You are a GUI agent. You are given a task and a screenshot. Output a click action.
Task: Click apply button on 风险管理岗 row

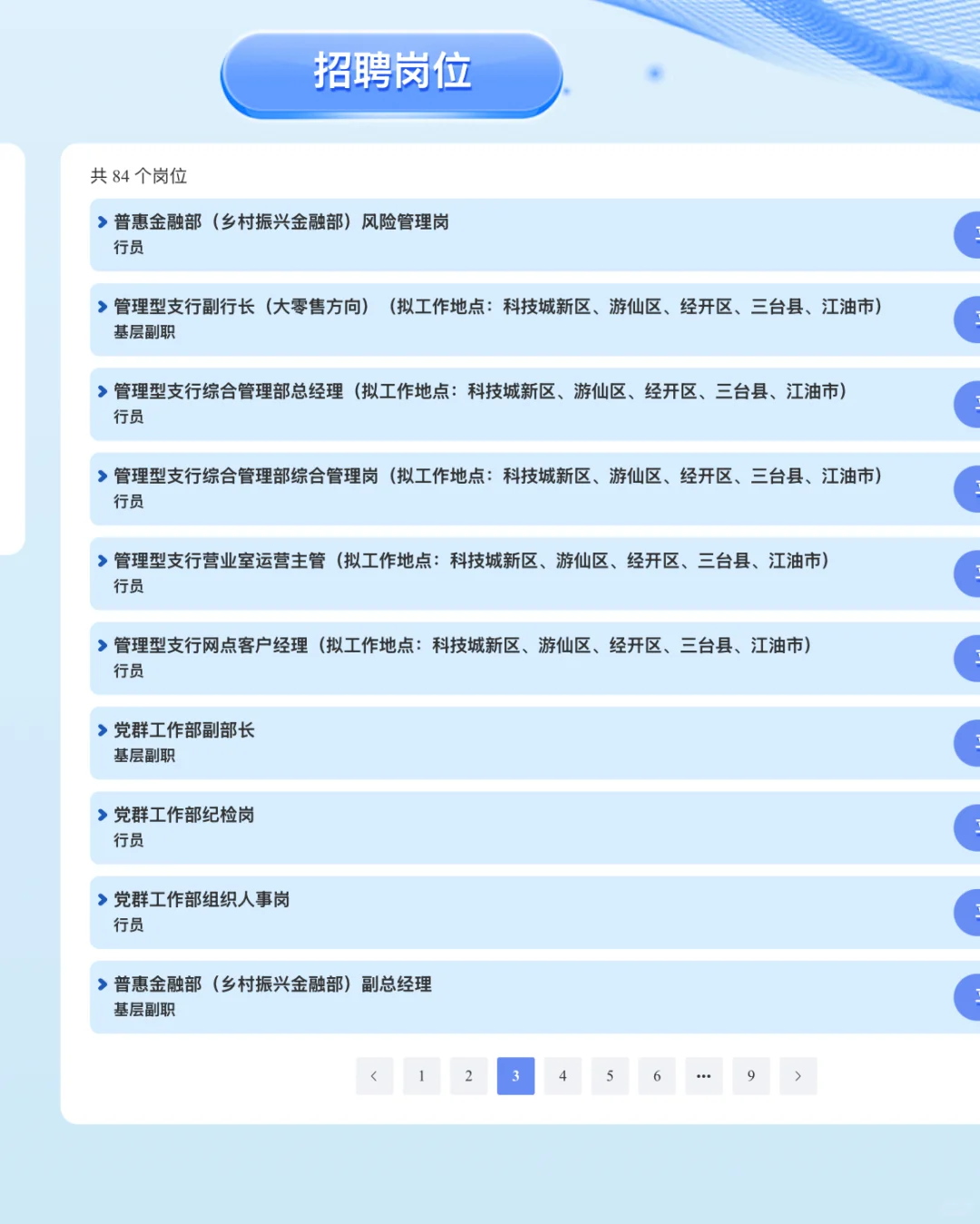click(x=967, y=235)
